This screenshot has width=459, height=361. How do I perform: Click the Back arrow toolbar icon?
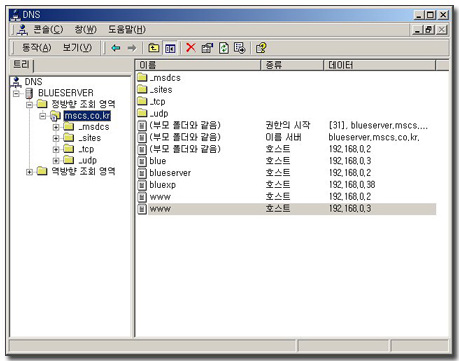pos(116,48)
